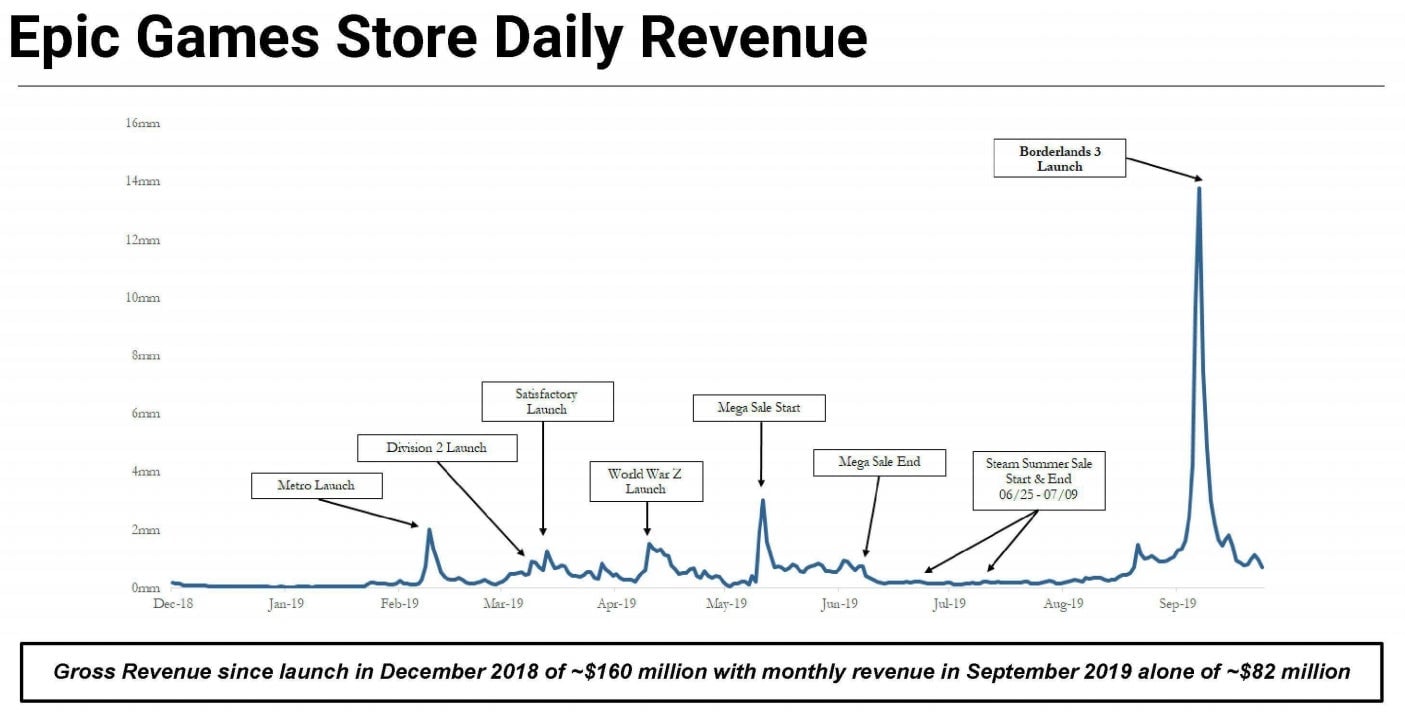1405x715 pixels.
Task: Select the Metro Launch callout label
Action: (316, 486)
